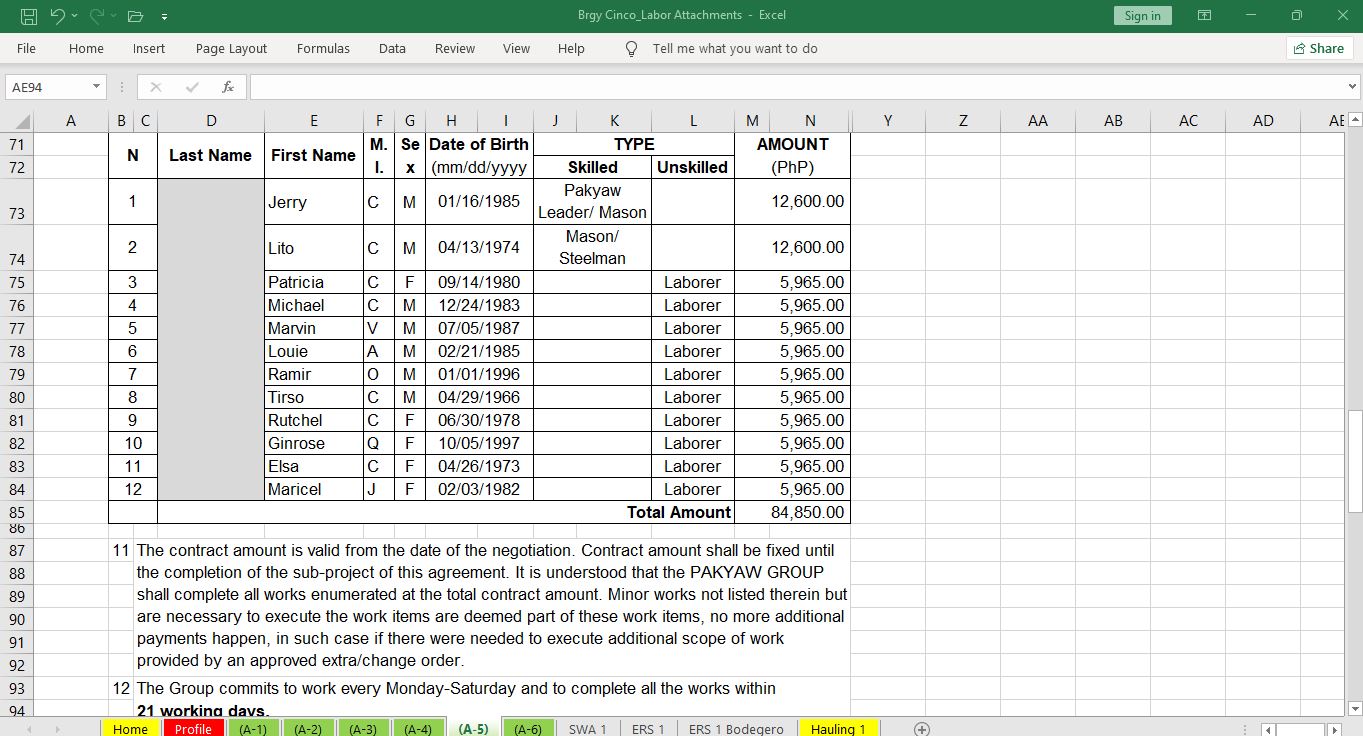Image resolution: width=1363 pixels, height=736 pixels.
Task: Switch to the (A-1) sheet tab
Action: tap(253, 729)
